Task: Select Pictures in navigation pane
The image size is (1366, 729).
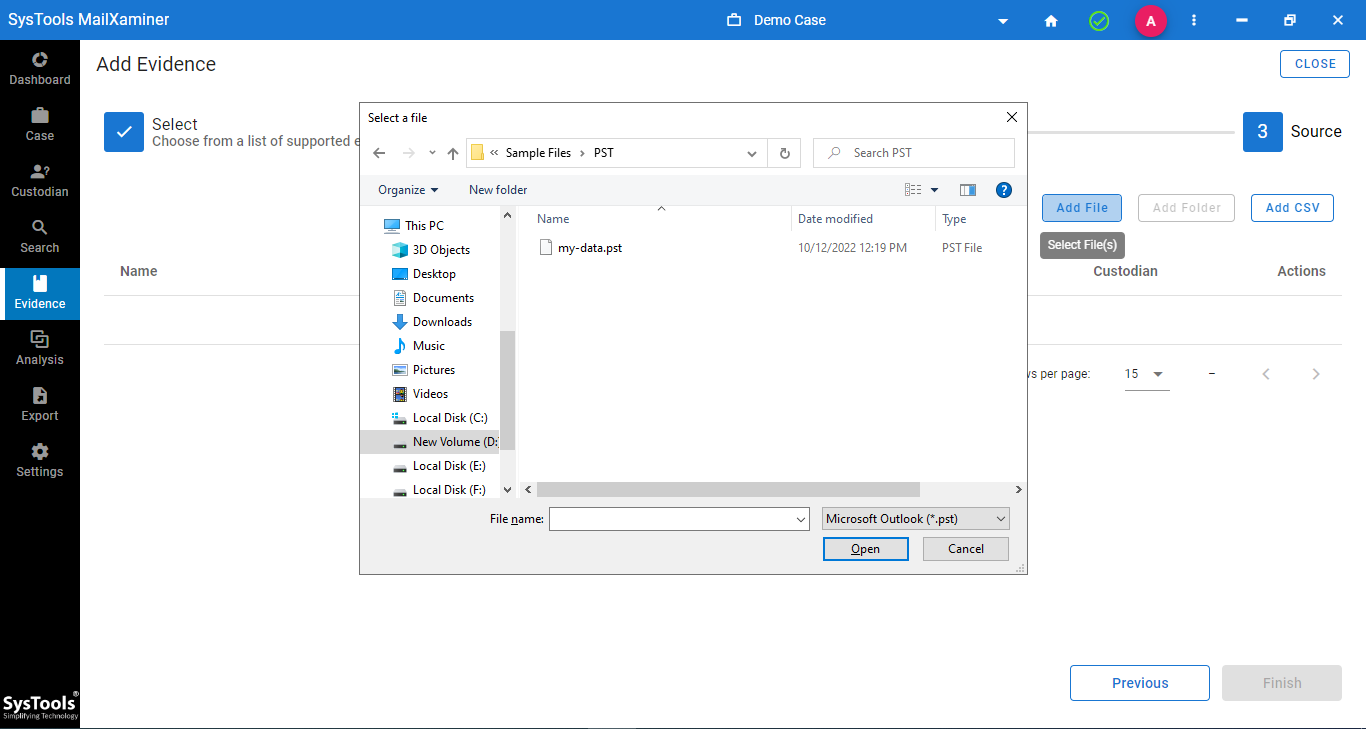Action: [434, 370]
